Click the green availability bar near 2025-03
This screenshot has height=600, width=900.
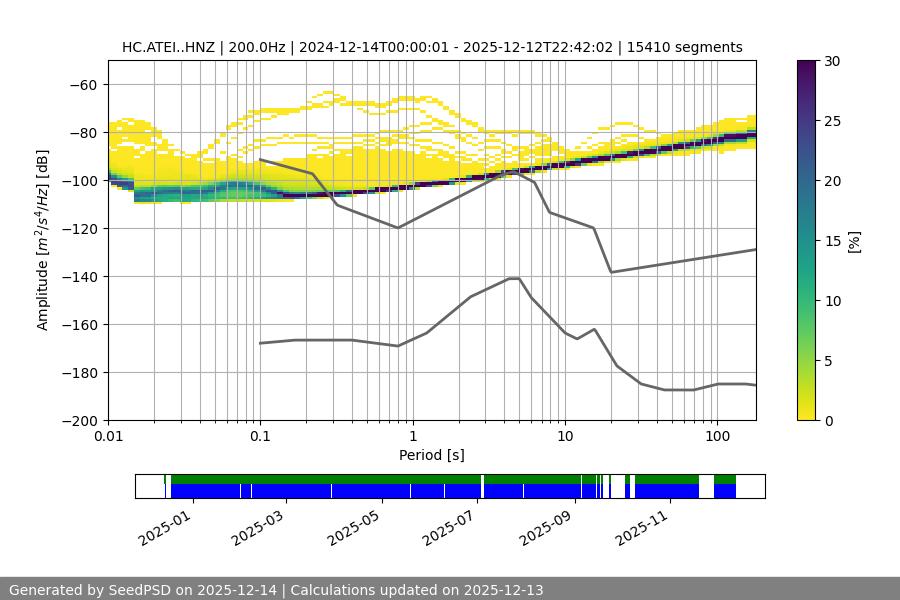pyautogui.click(x=286, y=479)
